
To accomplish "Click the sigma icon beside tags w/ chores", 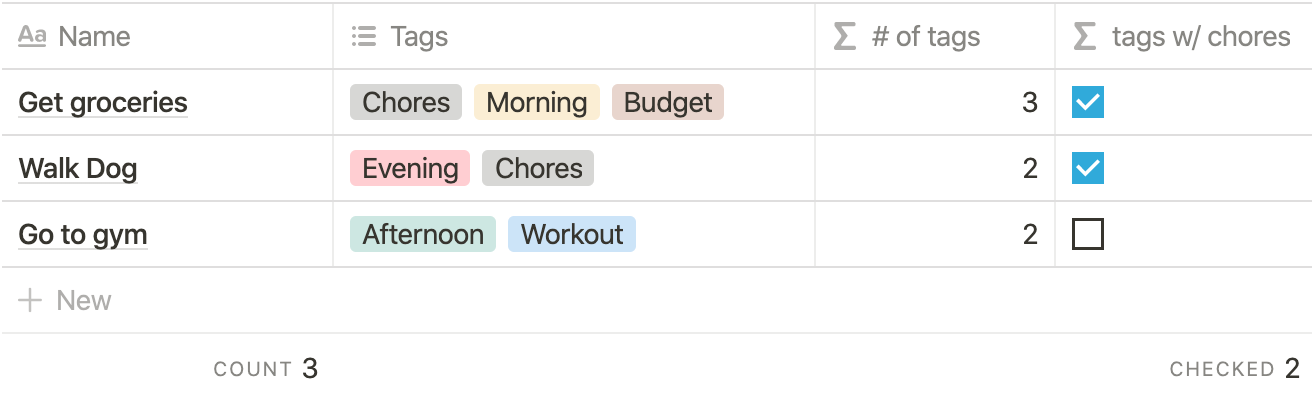I will pyautogui.click(x=1084, y=37).
